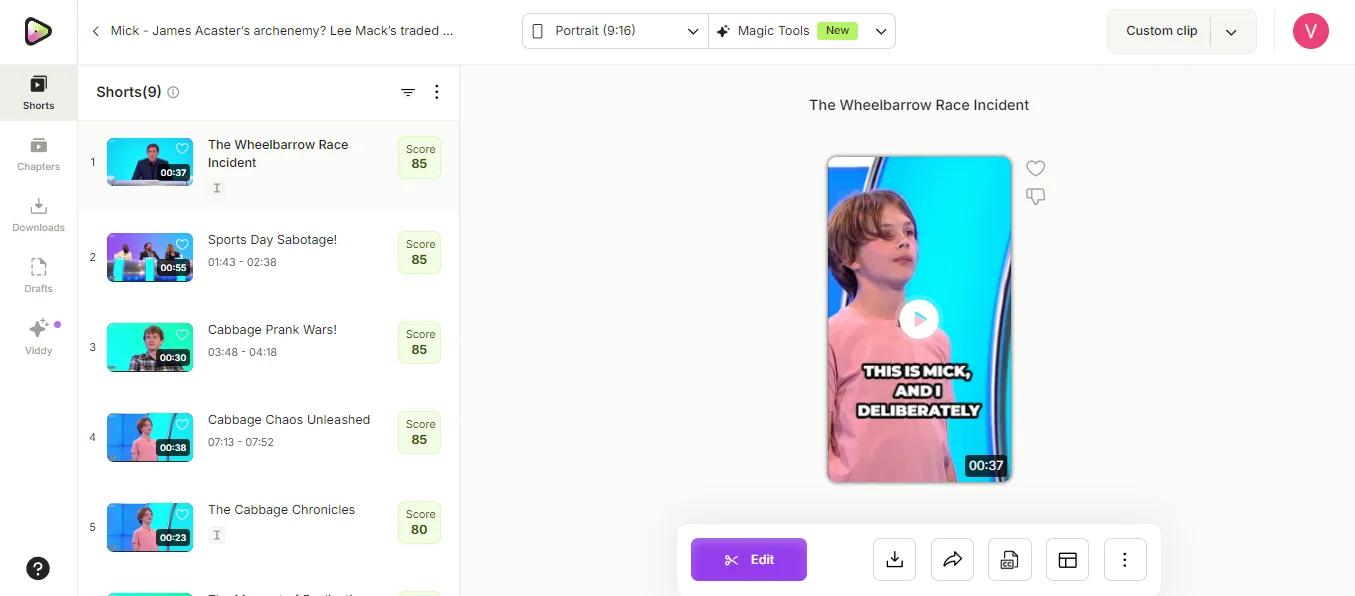The height and width of the screenshot is (596, 1355).
Task: Open the Chapters sidebar section
Action: point(38,154)
